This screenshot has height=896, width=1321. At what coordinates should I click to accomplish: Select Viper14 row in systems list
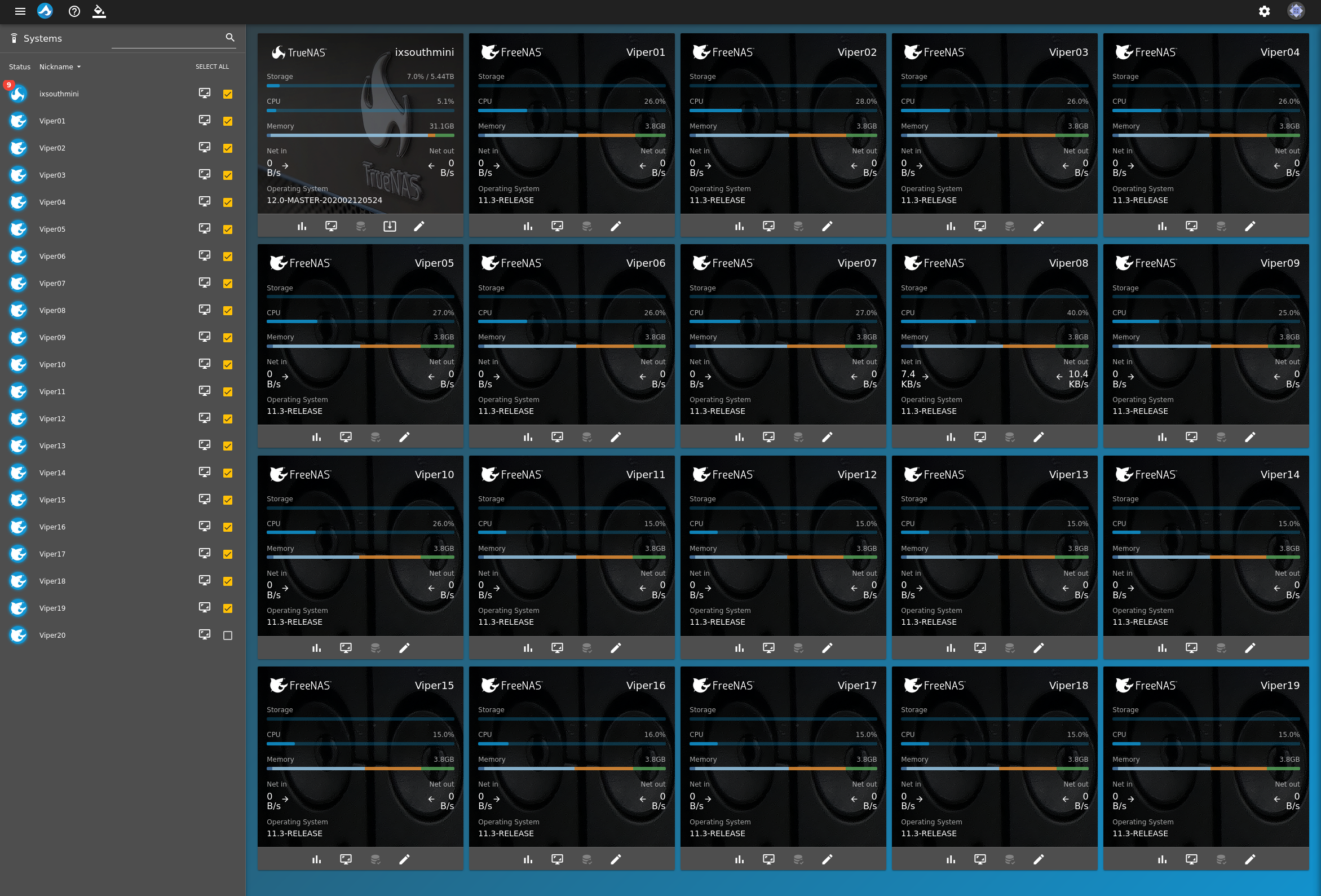pyautogui.click(x=122, y=473)
